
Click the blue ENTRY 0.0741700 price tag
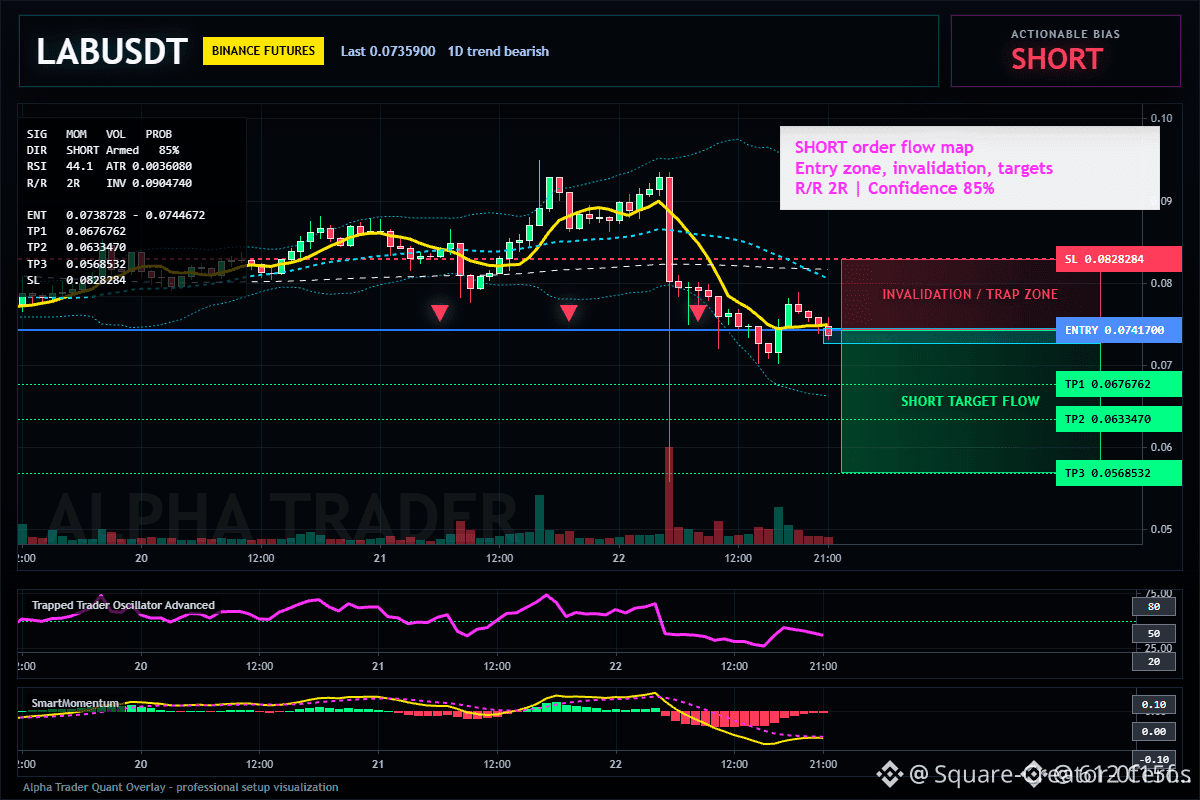pos(1118,330)
